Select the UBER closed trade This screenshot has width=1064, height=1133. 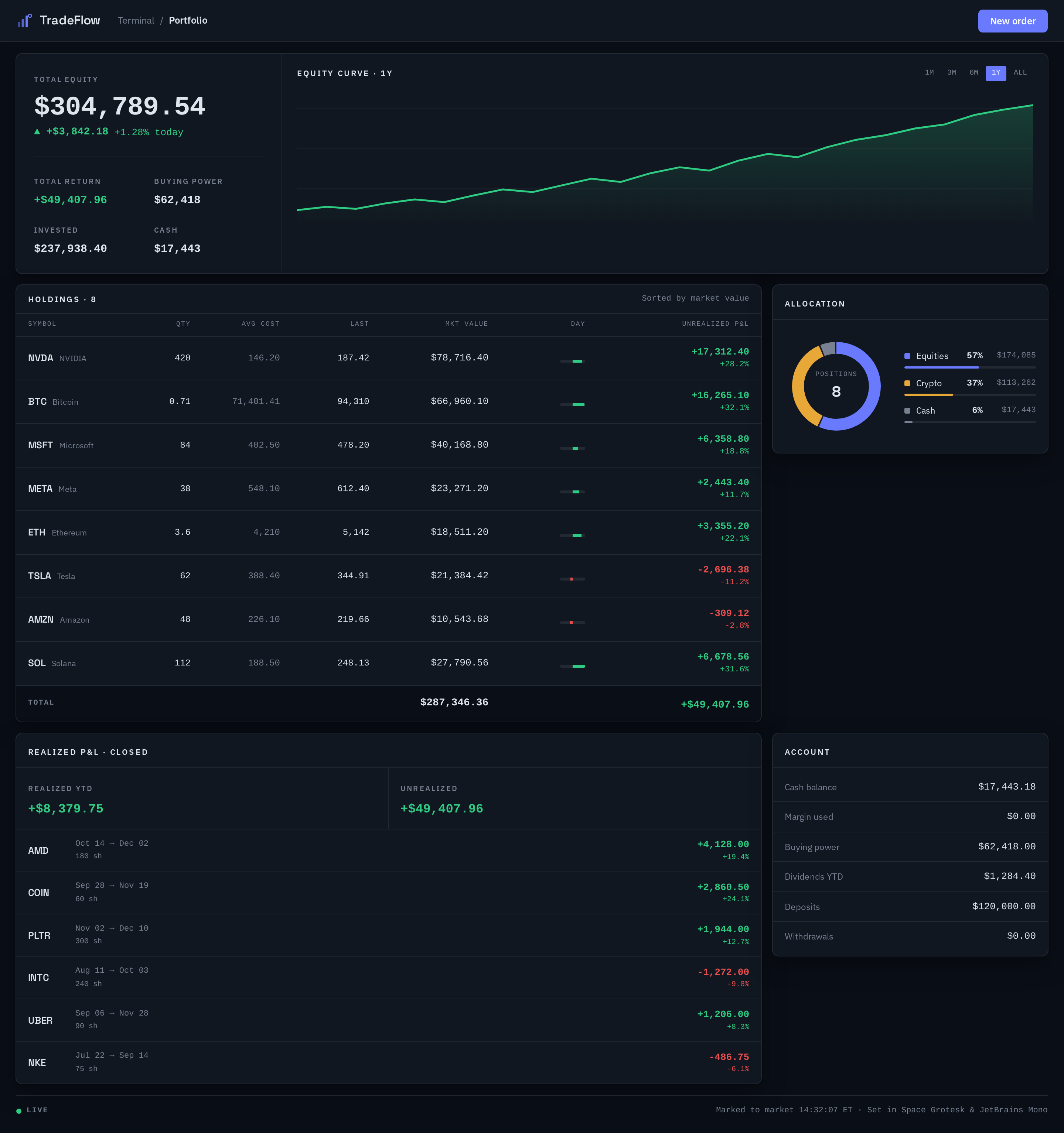tap(388, 1021)
